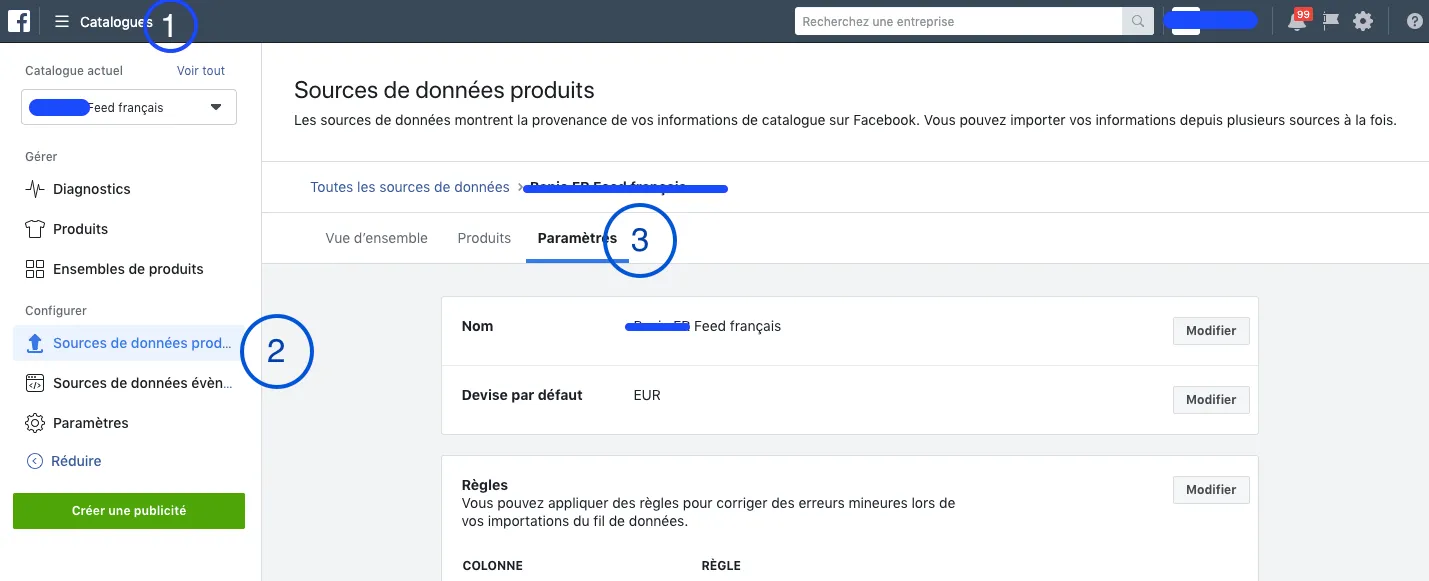Switch to Vue d'ensemble tab

pos(377,238)
